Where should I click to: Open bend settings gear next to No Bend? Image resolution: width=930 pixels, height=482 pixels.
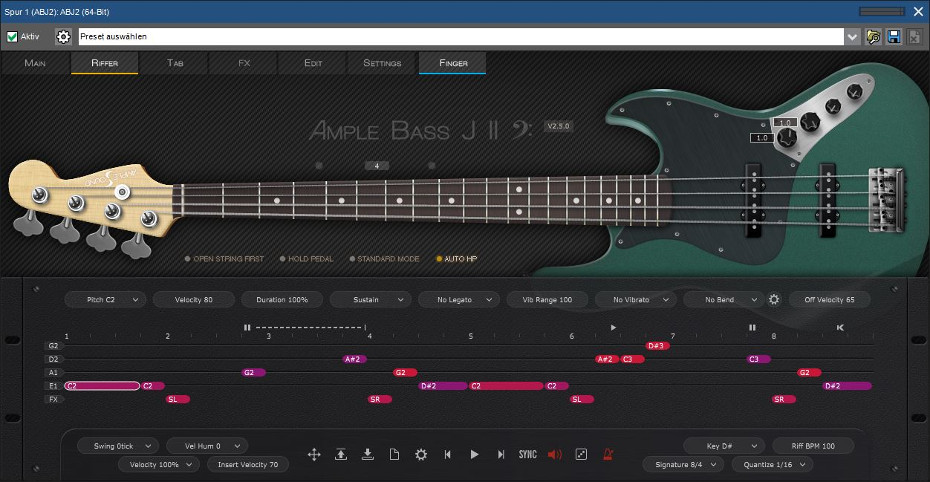tap(774, 299)
